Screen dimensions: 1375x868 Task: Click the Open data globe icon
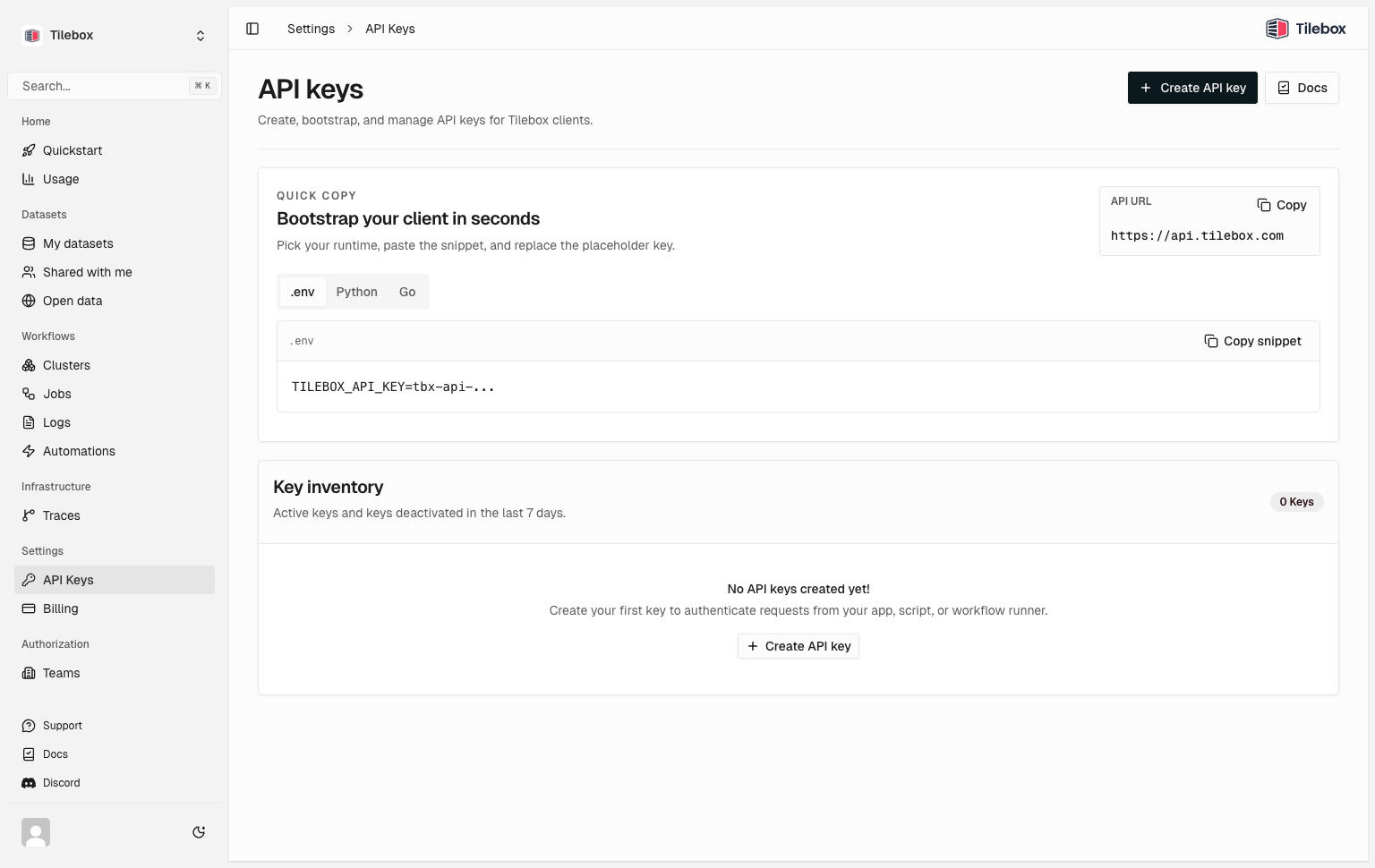click(x=29, y=301)
